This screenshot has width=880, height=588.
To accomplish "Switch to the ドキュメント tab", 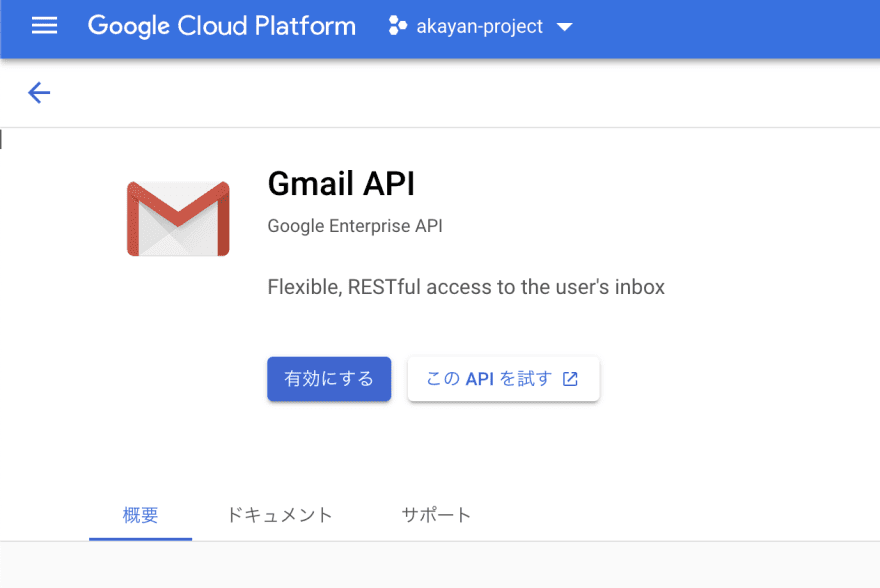I will point(279,515).
